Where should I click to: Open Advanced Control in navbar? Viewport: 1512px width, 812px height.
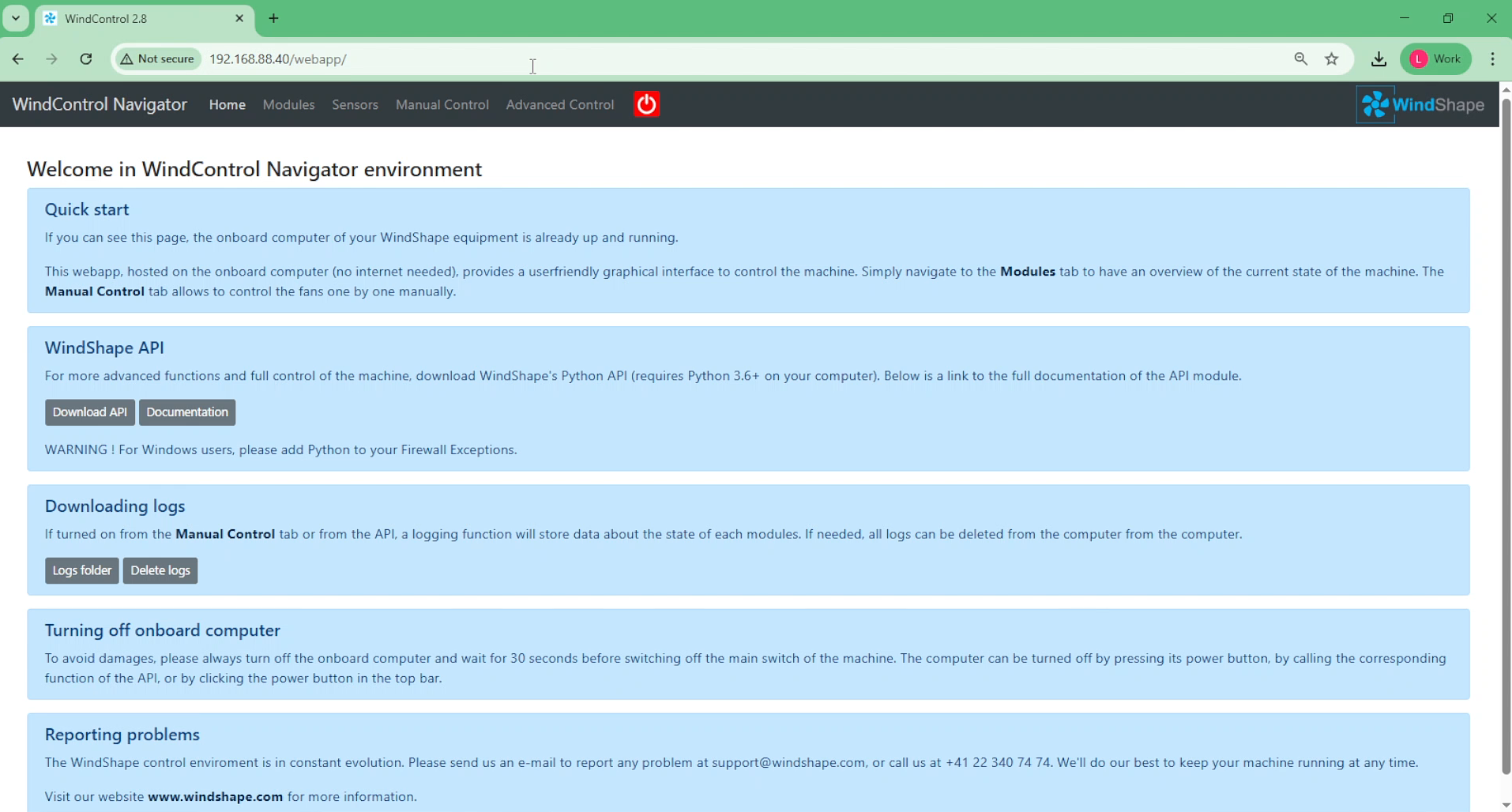pos(559,104)
